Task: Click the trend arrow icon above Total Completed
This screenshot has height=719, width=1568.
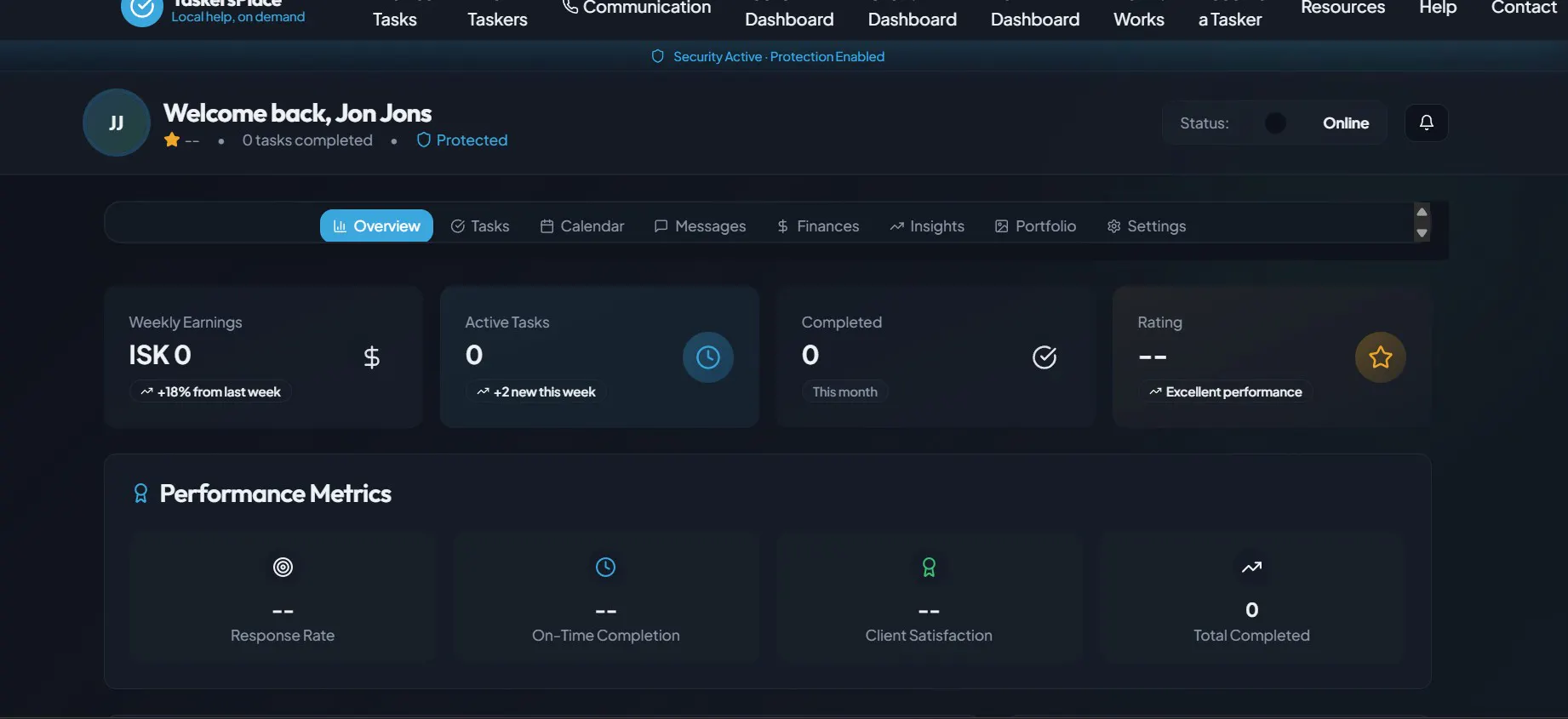Action: 1251,567
